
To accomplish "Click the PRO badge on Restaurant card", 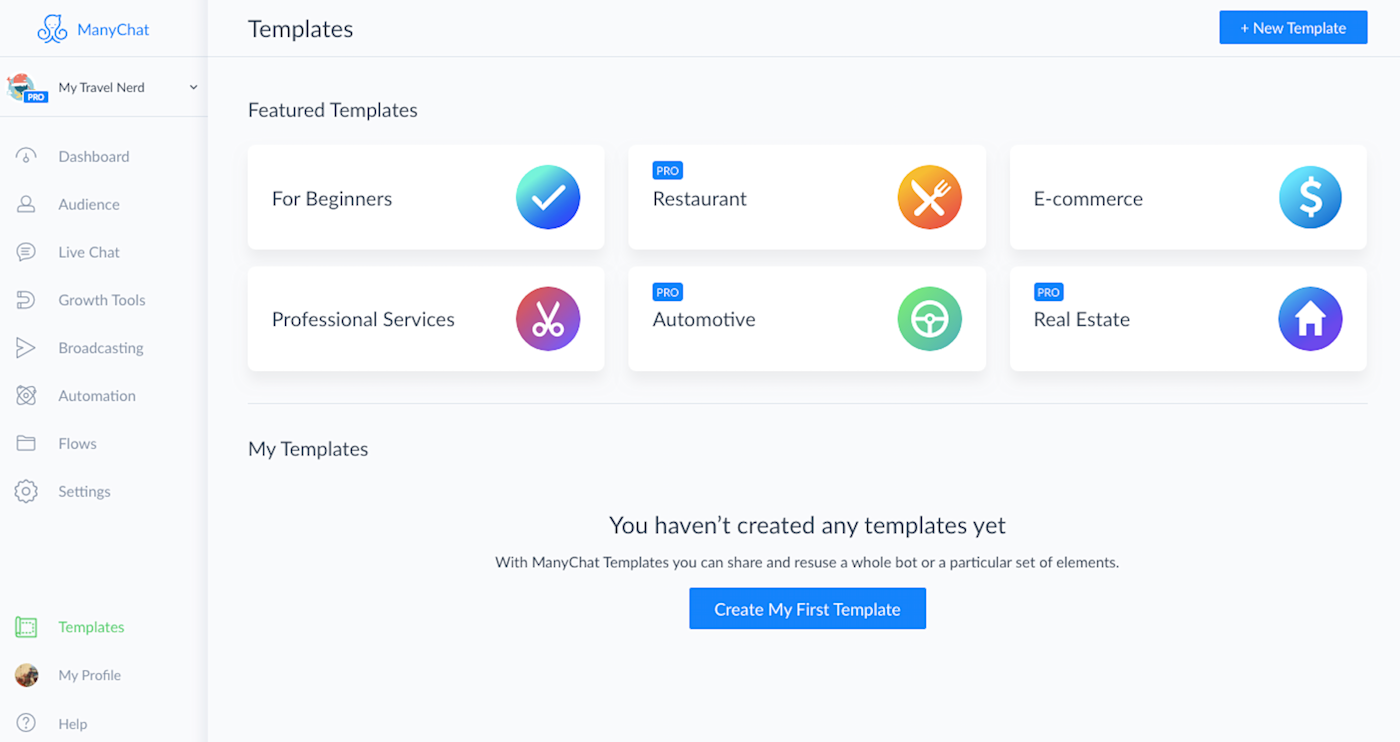I will 667,171.
